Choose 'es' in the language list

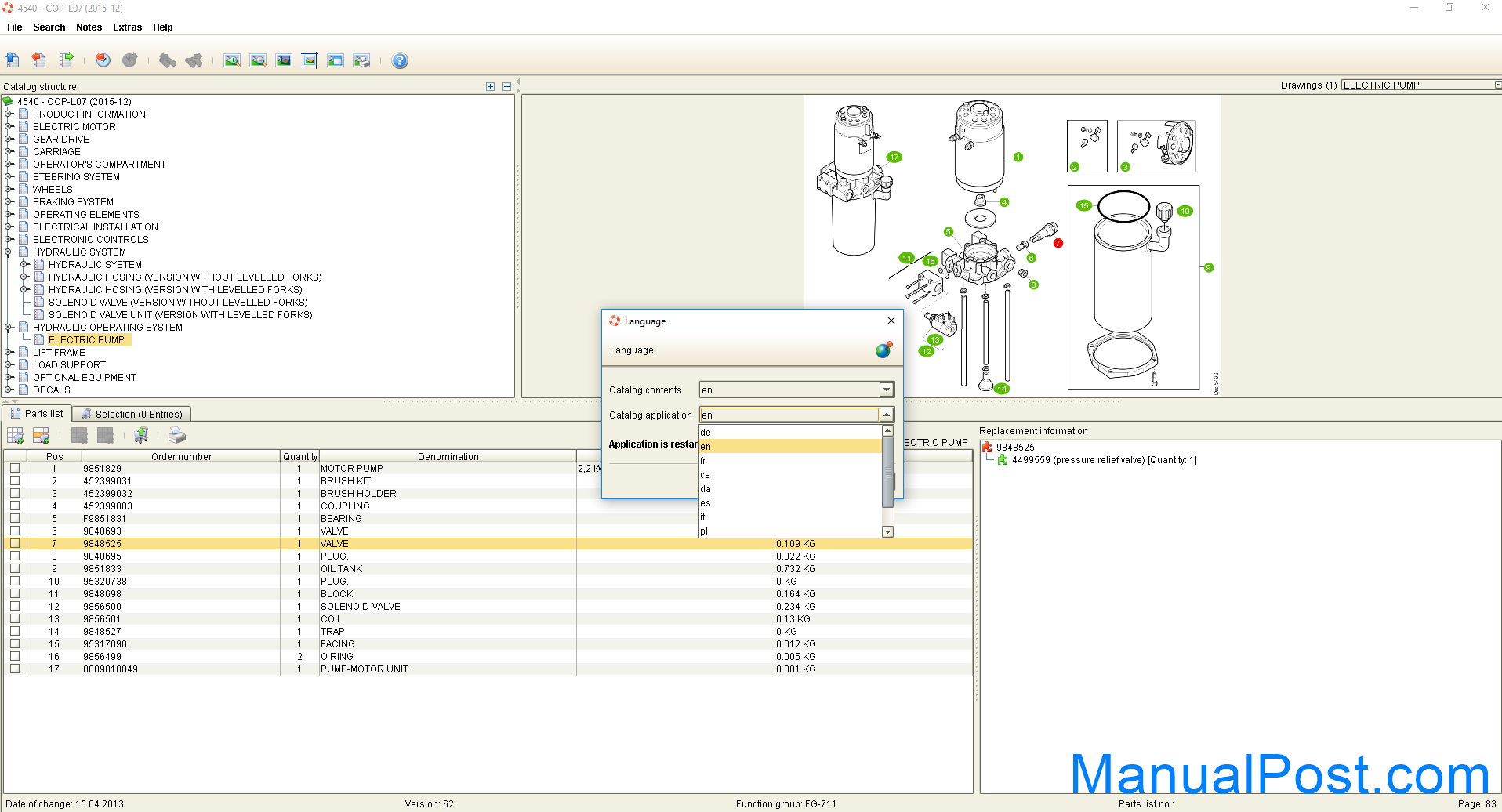coord(790,502)
